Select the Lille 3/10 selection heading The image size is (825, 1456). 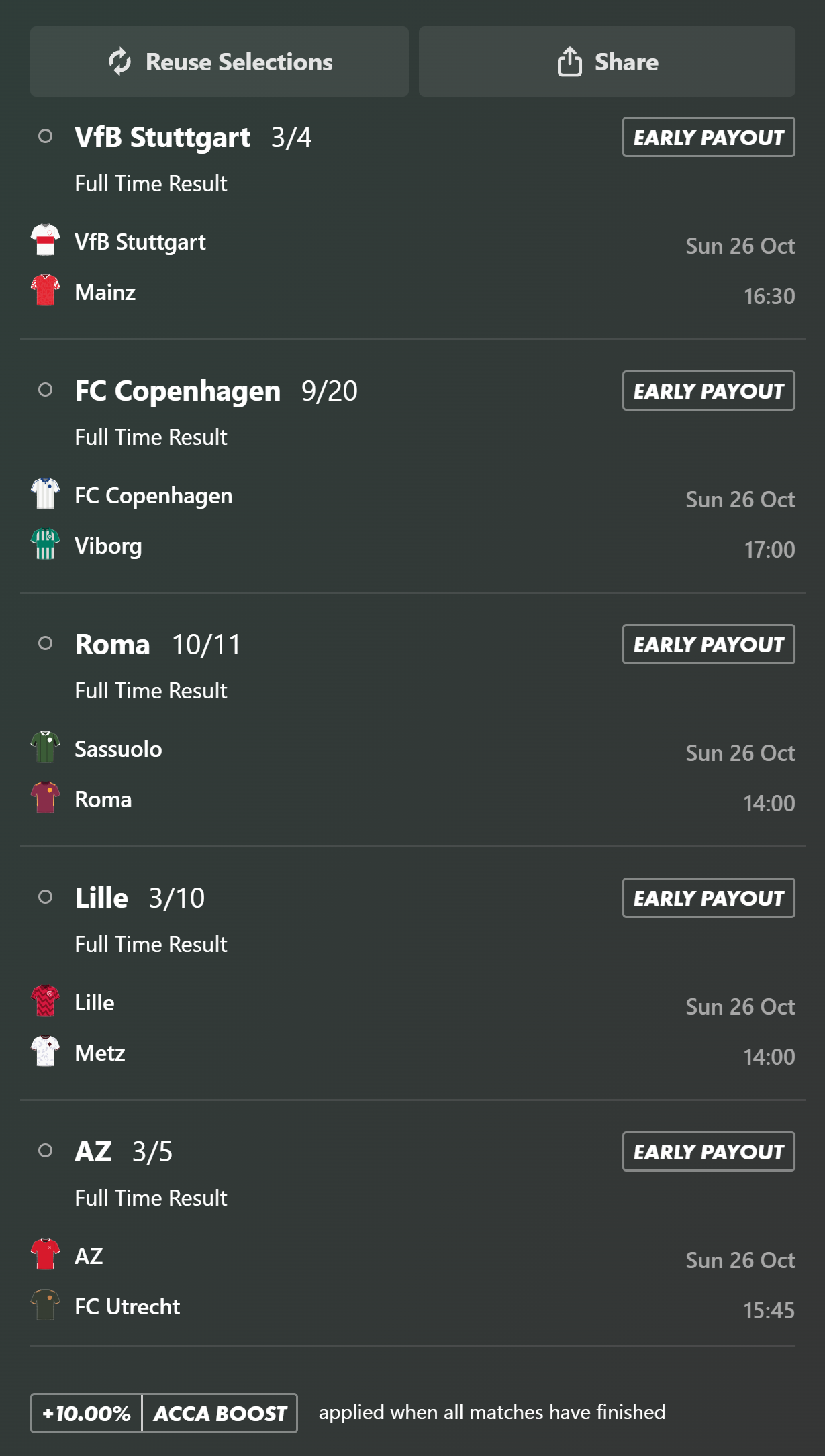[140, 898]
